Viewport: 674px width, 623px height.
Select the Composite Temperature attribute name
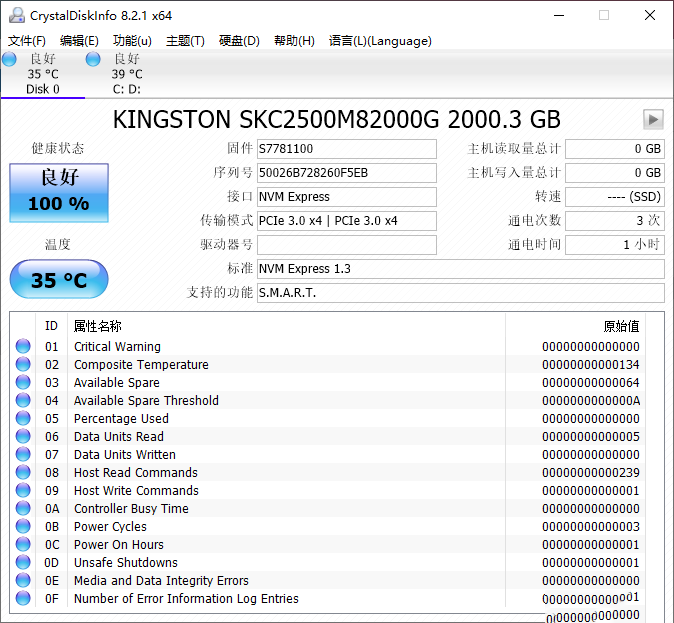click(141, 365)
